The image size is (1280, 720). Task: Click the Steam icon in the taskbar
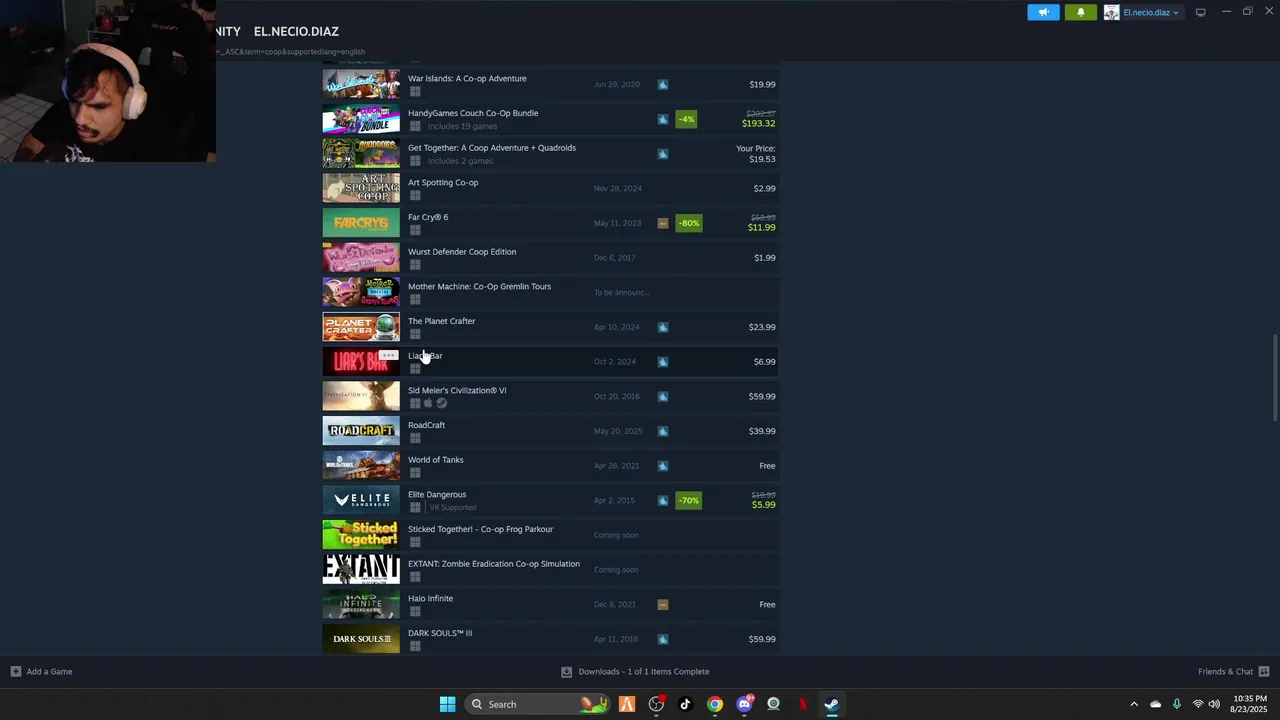831,704
